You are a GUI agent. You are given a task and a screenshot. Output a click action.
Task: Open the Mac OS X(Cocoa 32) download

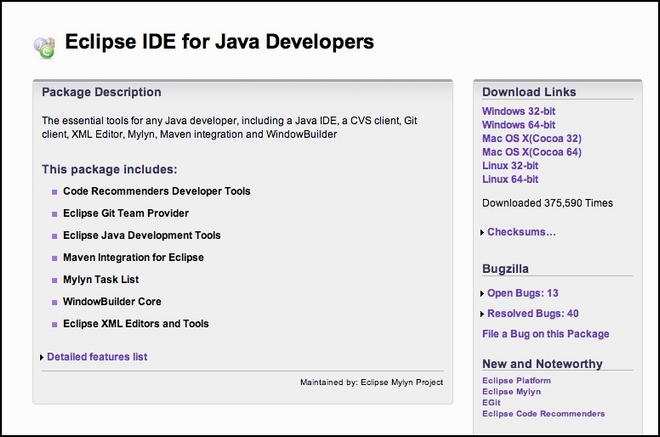[532, 139]
